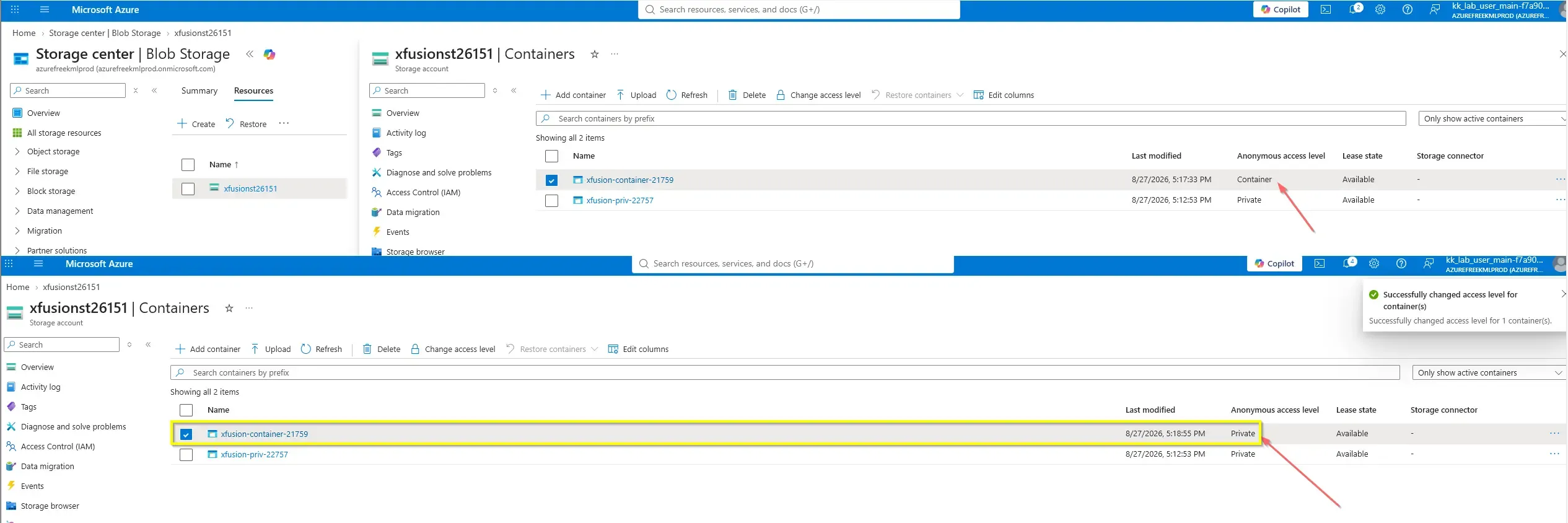1568x523 pixels.
Task: Toggle select-all checkbox in lower containers table
Action: [x=186, y=410]
